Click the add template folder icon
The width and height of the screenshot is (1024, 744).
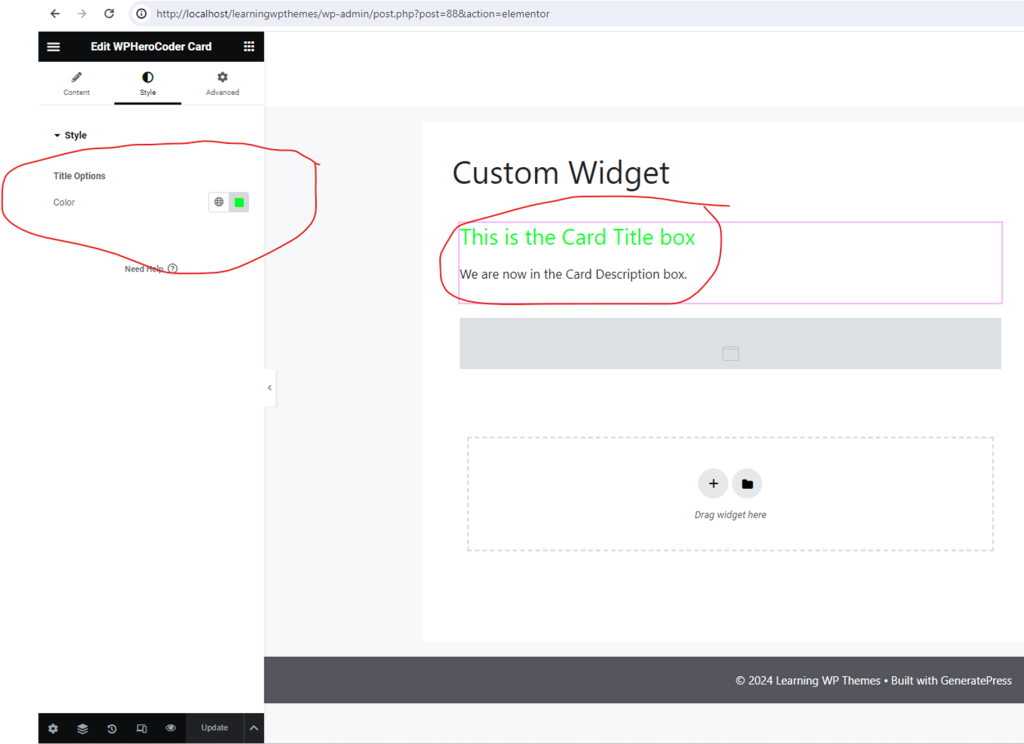point(747,484)
